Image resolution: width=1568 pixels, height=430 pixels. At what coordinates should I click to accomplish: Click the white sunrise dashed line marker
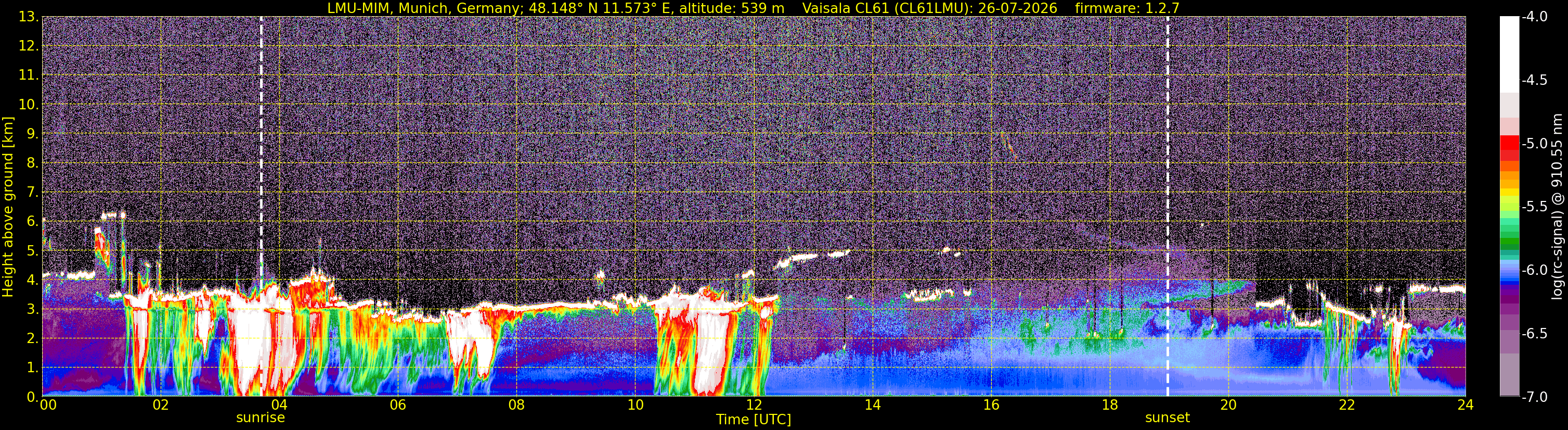coord(261,207)
